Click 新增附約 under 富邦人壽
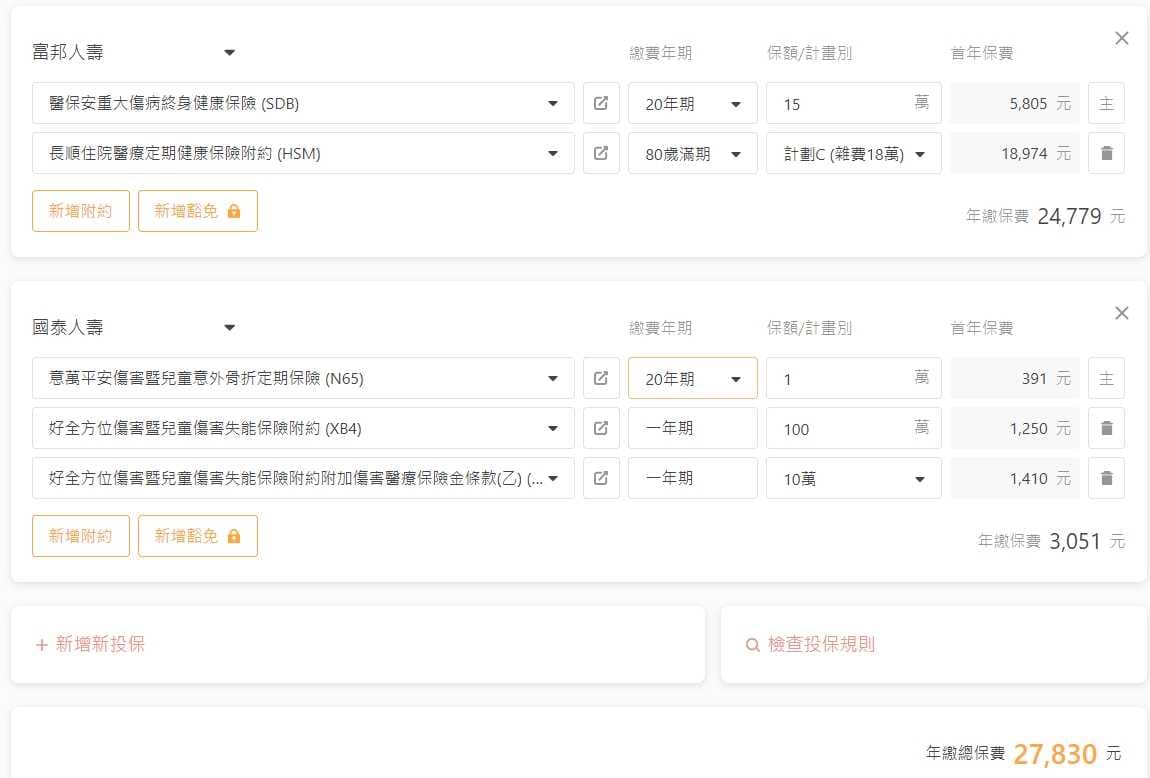The image size is (1150, 778). [81, 211]
